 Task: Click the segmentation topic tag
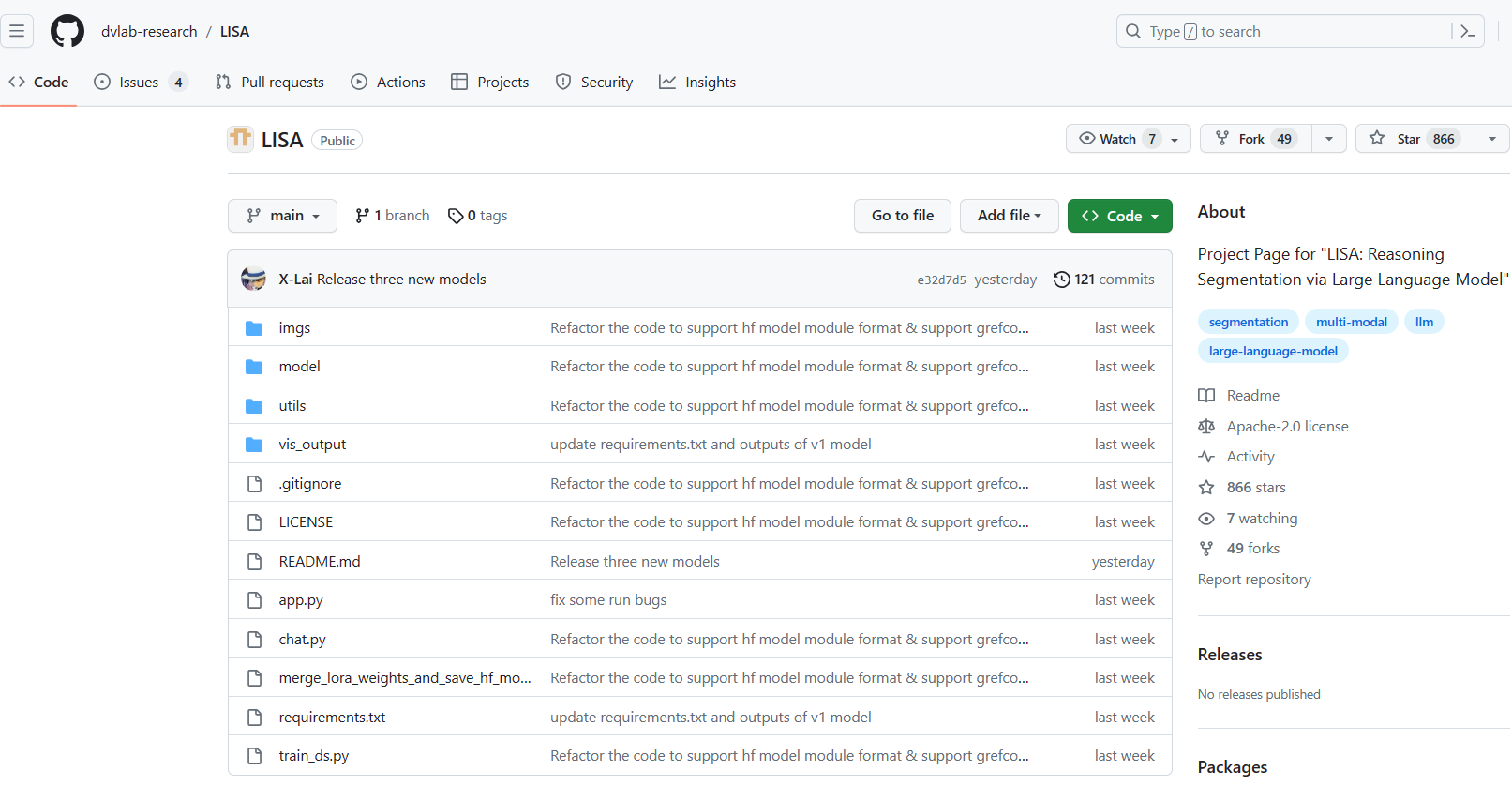(1249, 322)
